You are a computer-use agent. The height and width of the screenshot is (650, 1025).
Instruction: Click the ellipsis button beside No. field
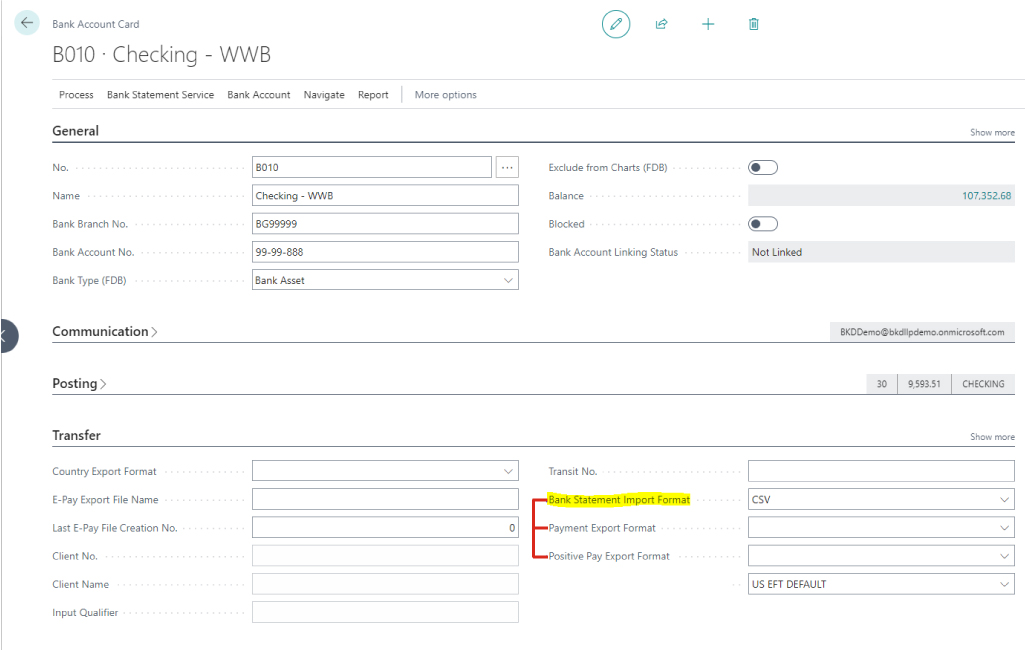508,168
